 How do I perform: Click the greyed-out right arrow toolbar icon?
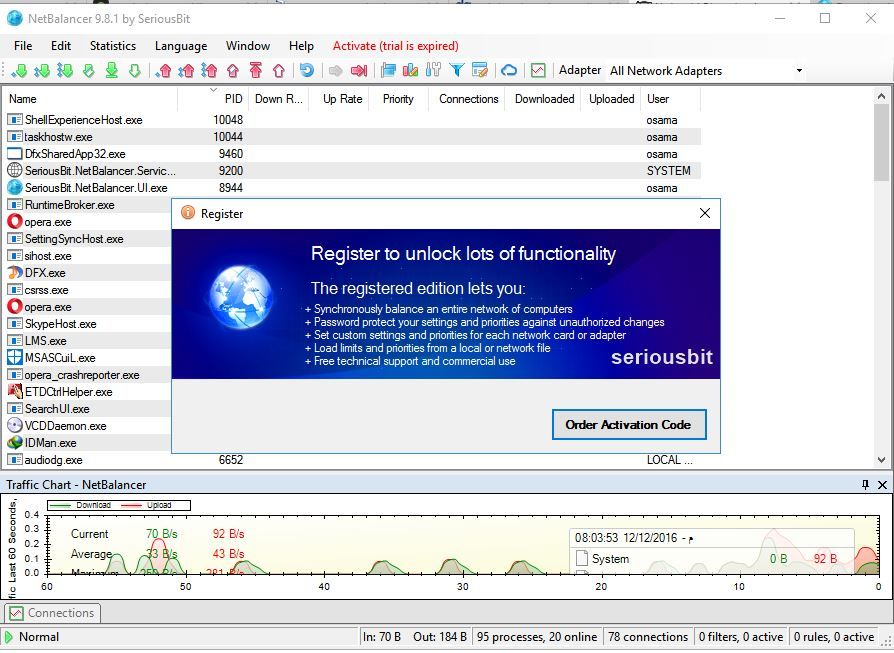pos(336,71)
